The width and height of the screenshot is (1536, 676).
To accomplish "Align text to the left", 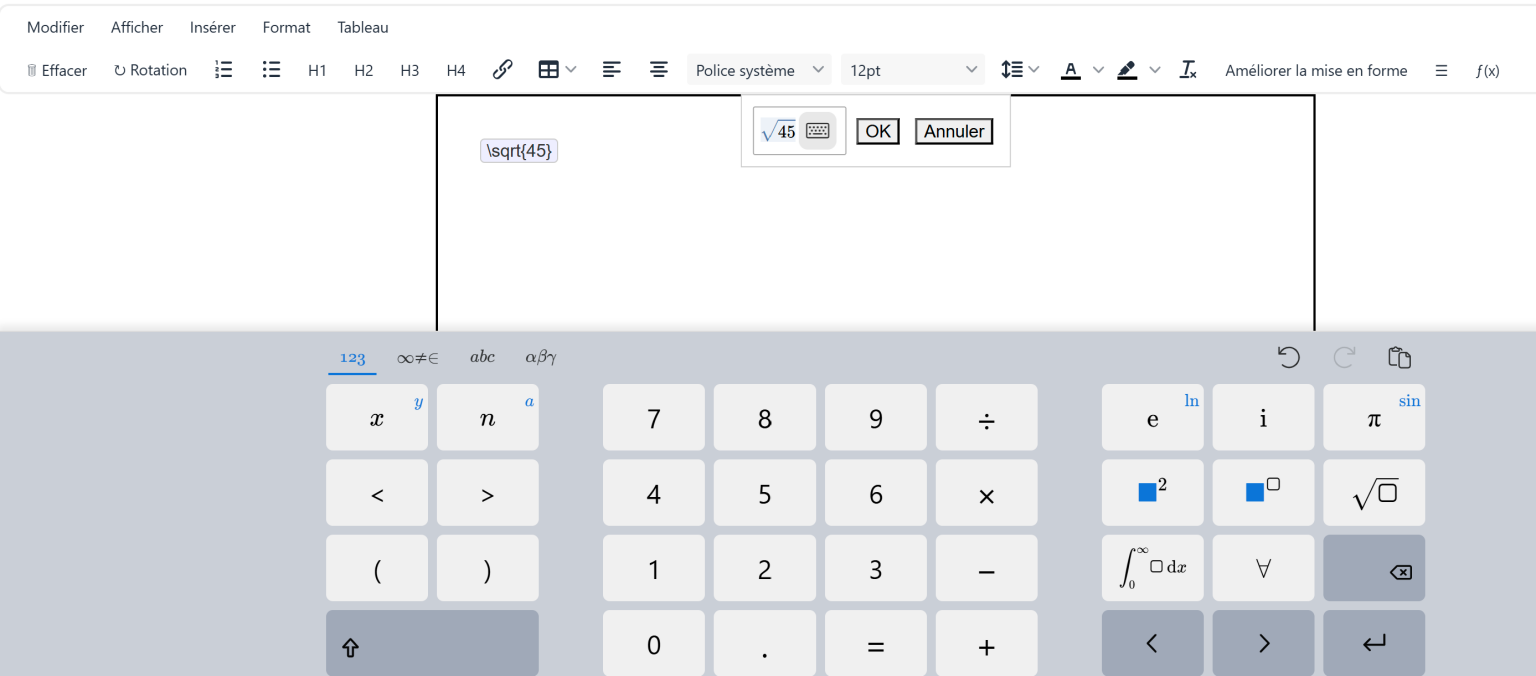I will point(612,70).
